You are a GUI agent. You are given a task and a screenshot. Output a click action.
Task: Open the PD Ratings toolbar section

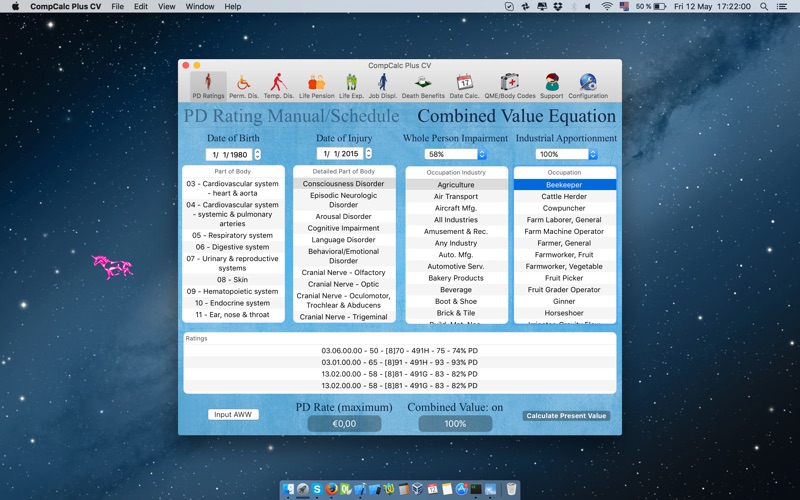point(208,86)
